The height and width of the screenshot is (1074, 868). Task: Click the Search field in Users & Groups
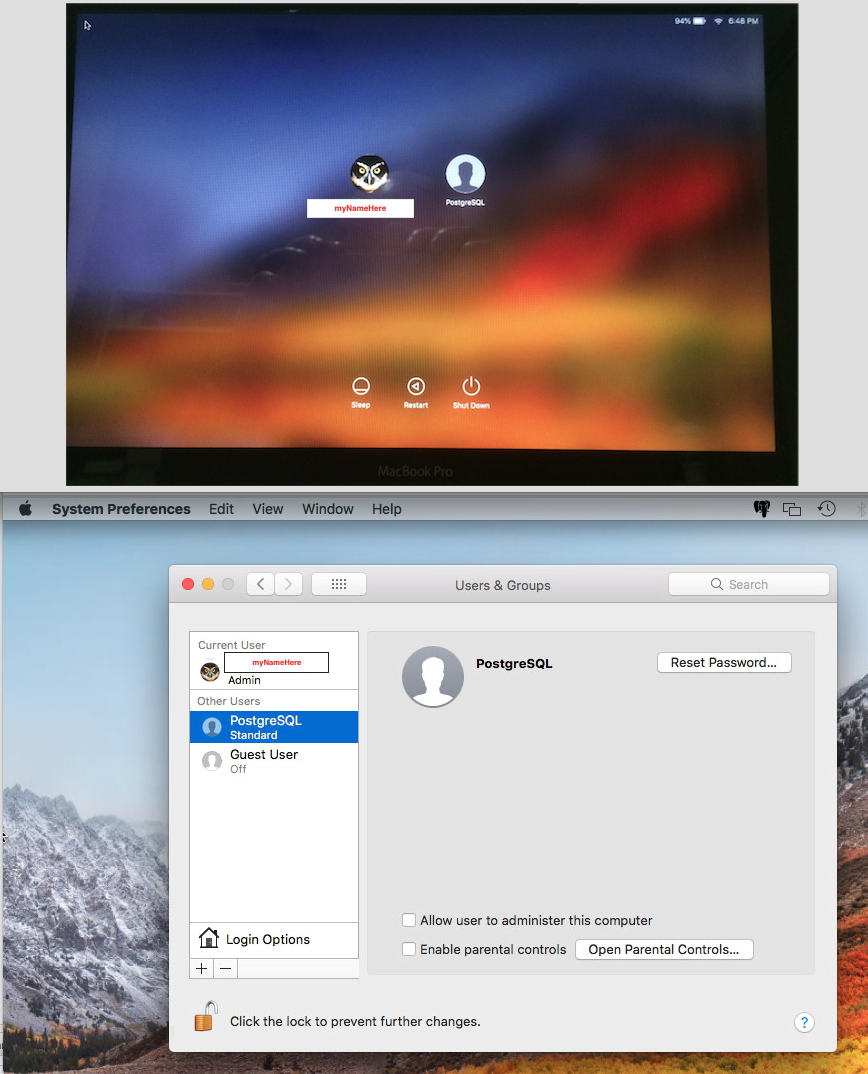tap(749, 585)
